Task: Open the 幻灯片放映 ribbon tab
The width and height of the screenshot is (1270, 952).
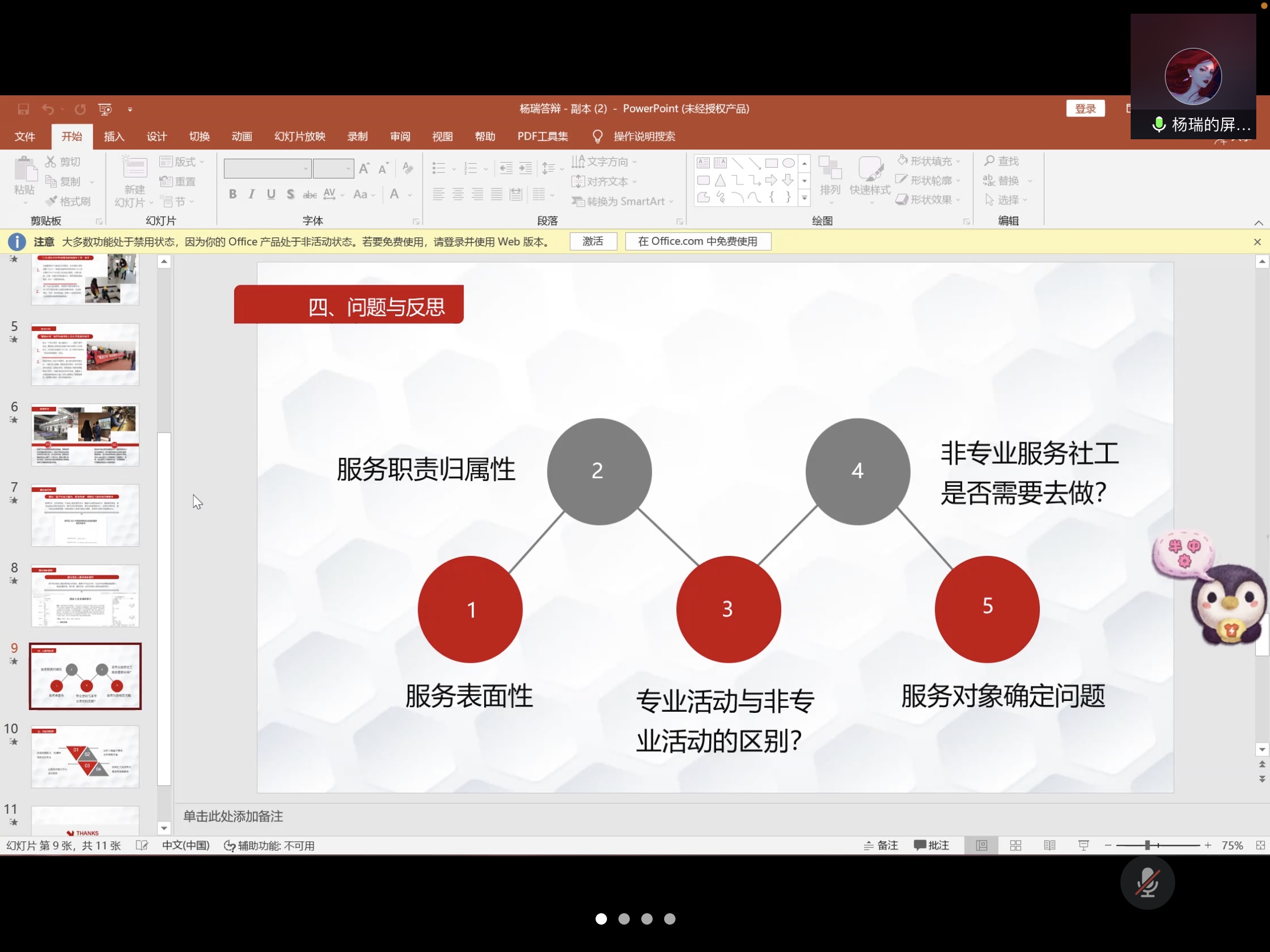Action: tap(300, 136)
